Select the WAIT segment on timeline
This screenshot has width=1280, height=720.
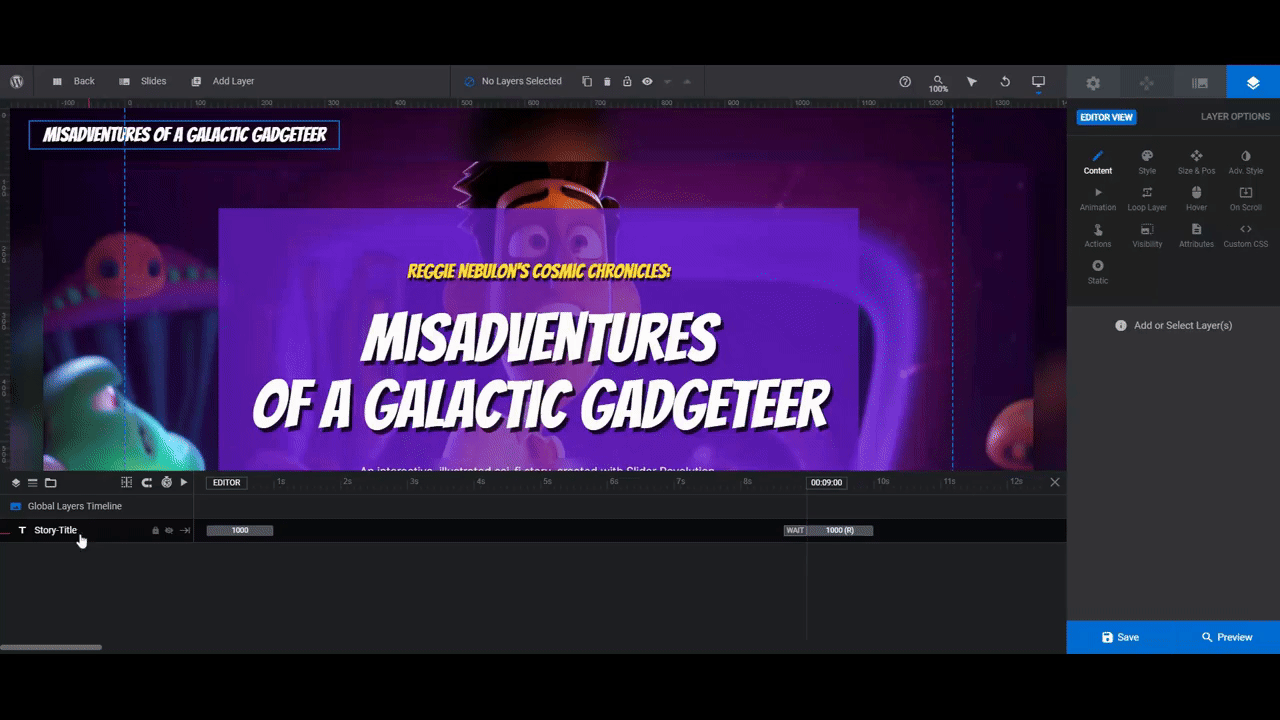click(795, 530)
